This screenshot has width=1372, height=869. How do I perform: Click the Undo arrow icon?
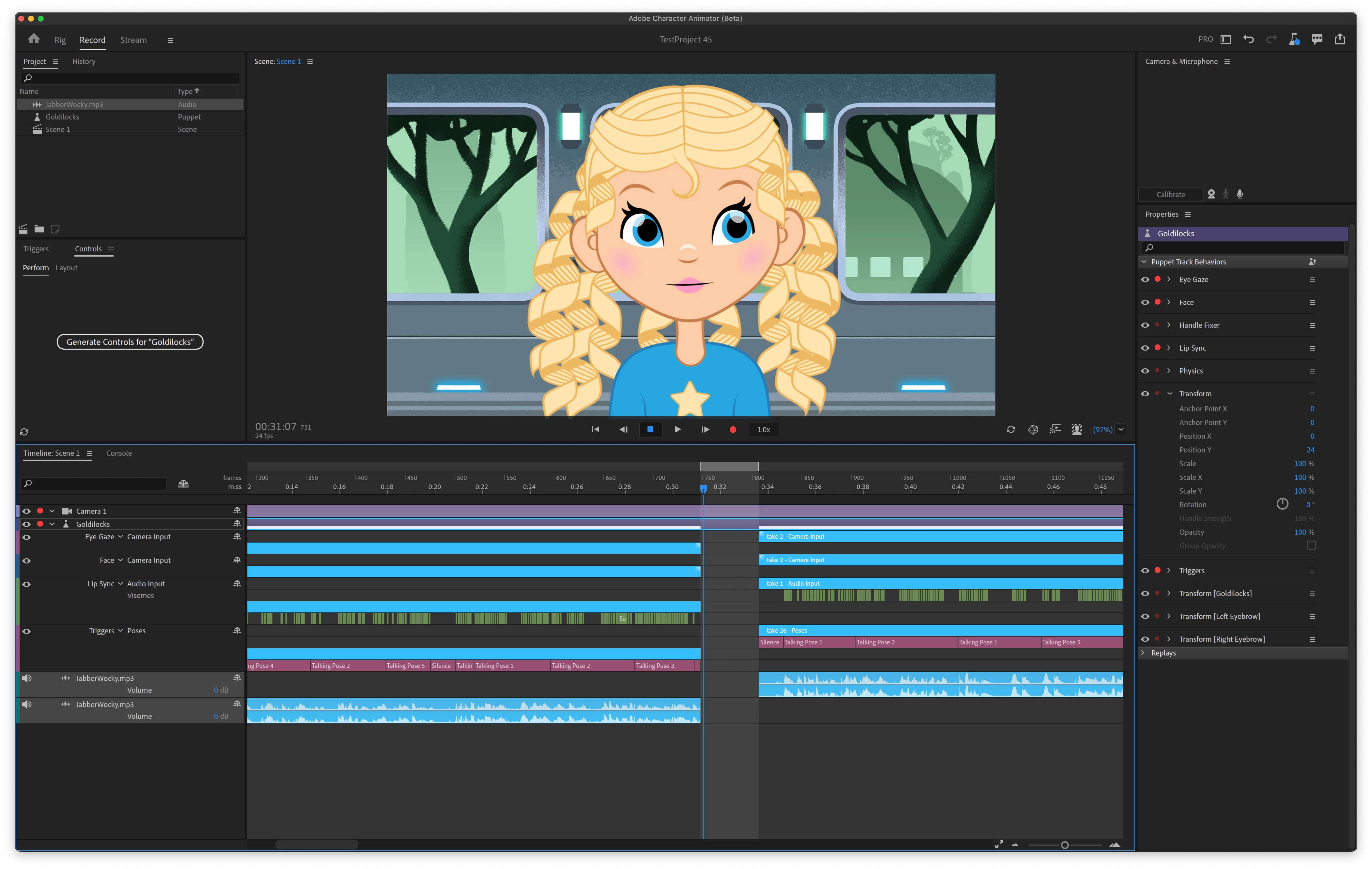(x=1248, y=39)
